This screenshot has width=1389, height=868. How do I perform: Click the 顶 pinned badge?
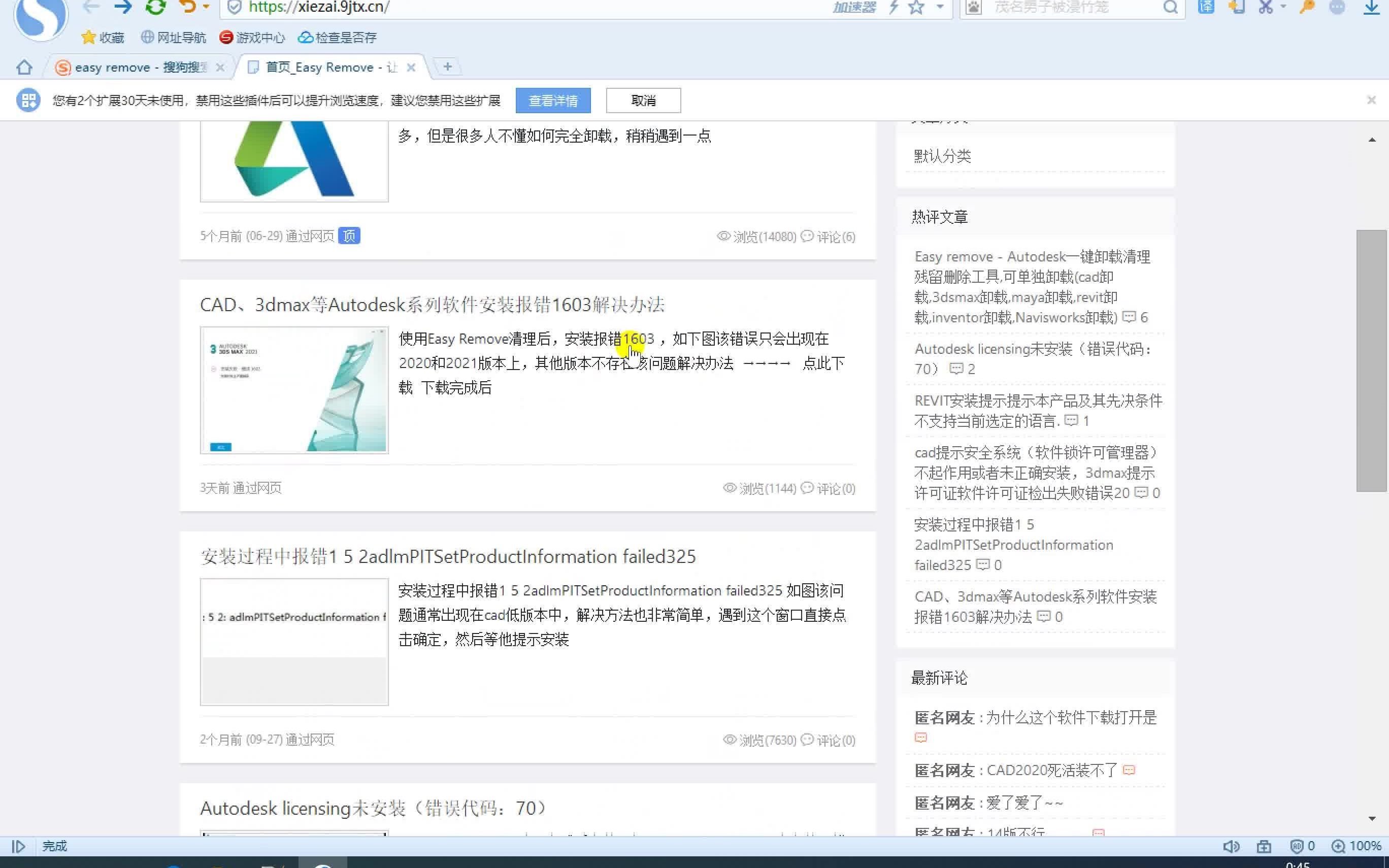[x=349, y=236]
